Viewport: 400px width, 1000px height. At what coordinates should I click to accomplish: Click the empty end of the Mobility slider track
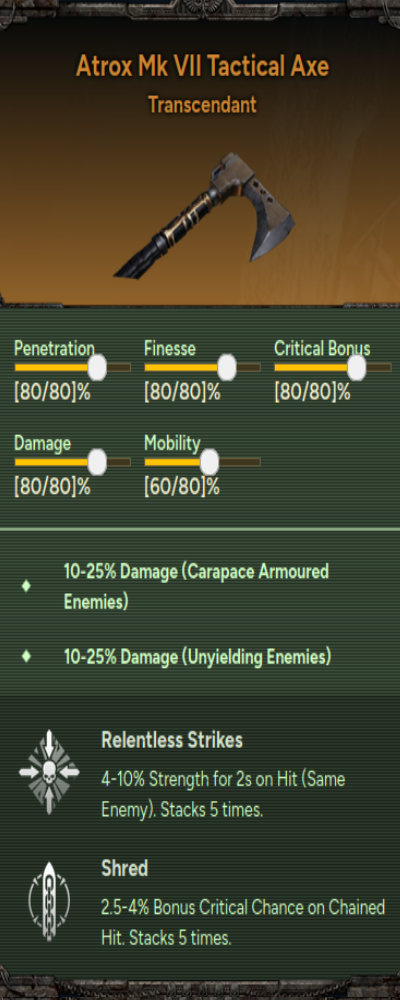pos(240,462)
